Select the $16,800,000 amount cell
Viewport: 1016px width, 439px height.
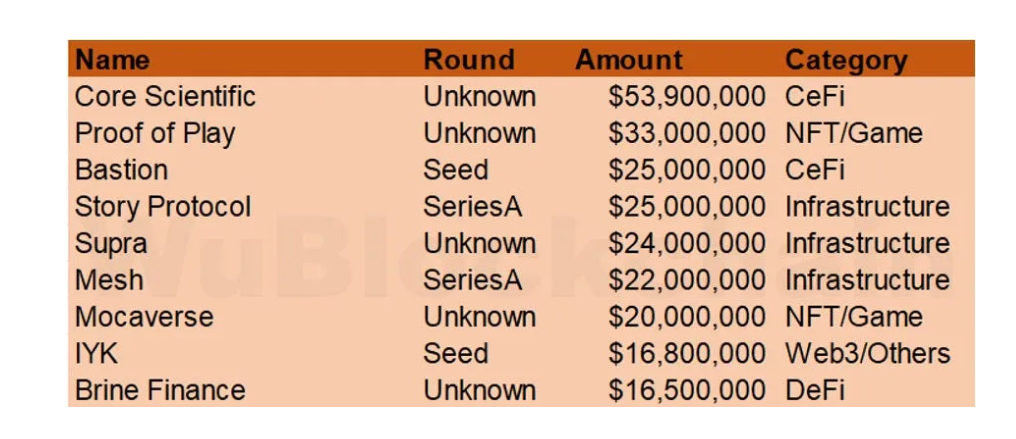coord(687,354)
